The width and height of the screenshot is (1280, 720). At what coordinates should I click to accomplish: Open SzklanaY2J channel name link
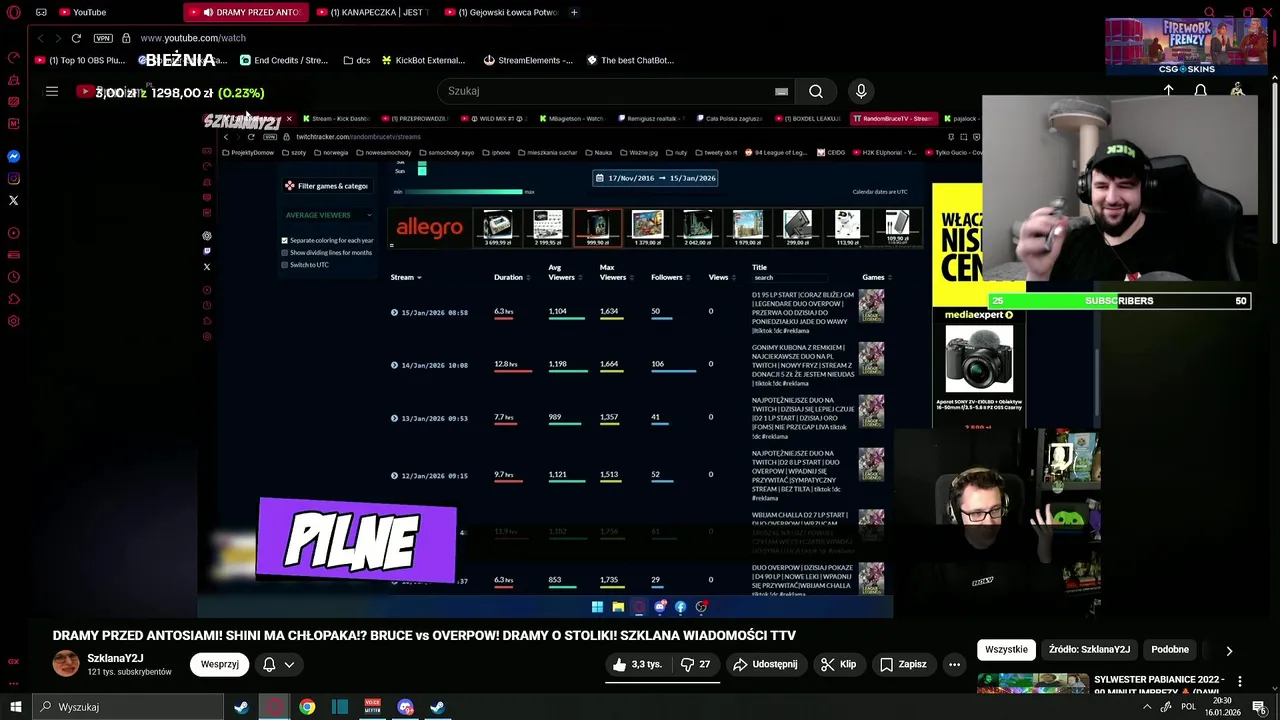pyautogui.click(x=115, y=658)
